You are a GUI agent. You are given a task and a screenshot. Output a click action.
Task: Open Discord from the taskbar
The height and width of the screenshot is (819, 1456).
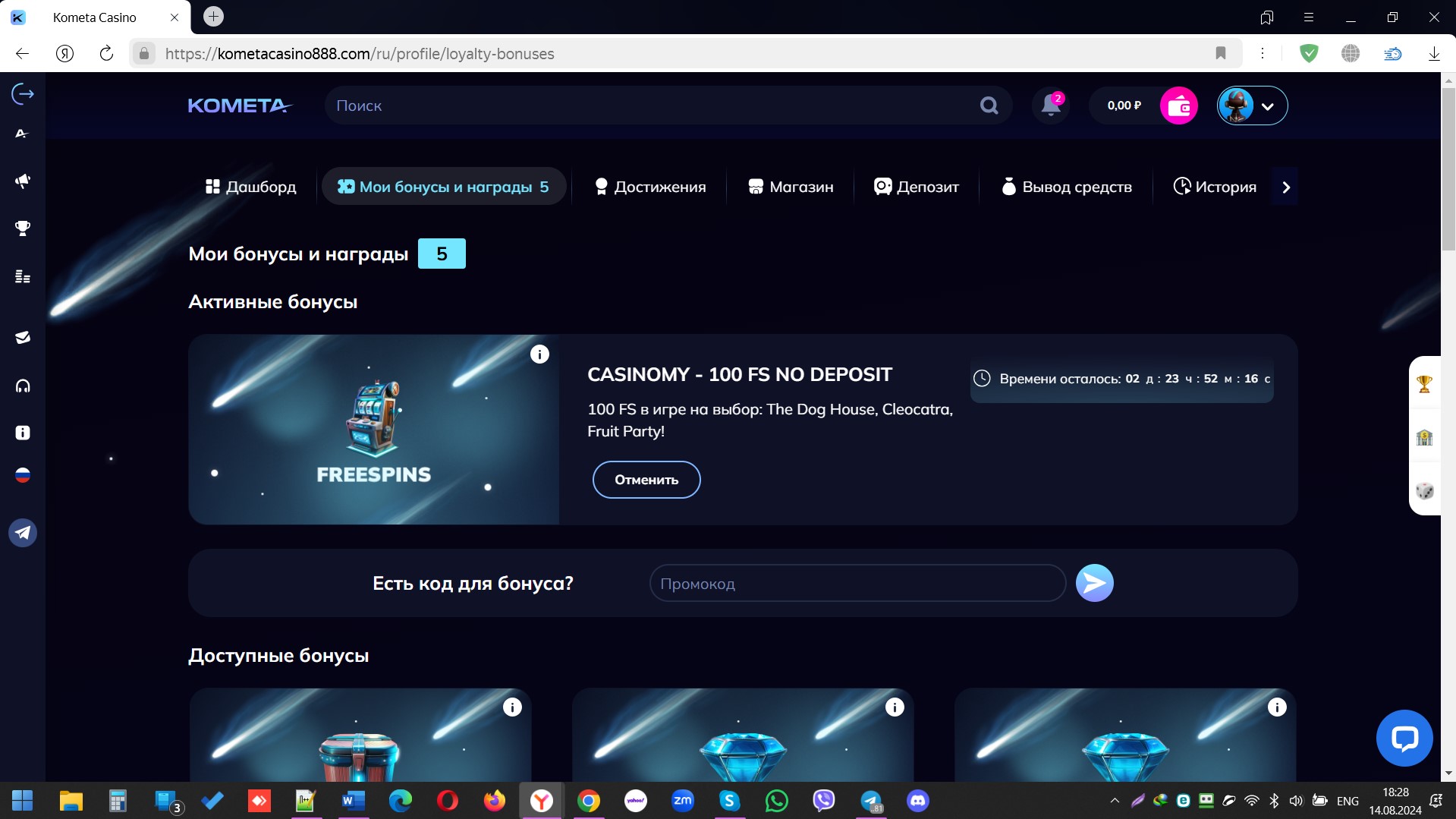(x=918, y=800)
